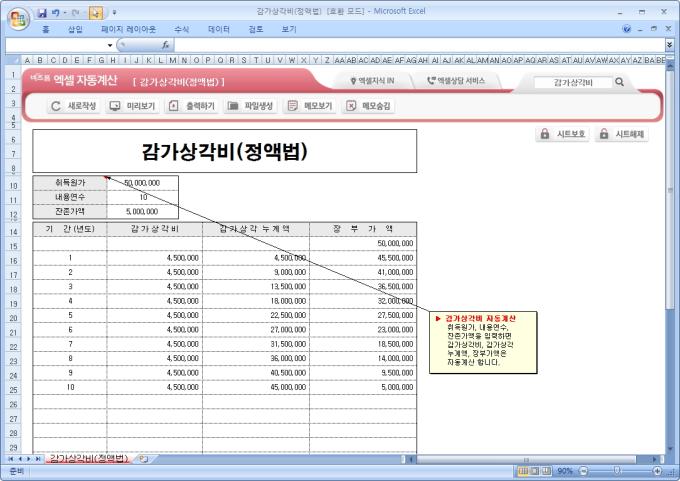Select the 감가상각비(정액법) sheet tab
This screenshot has height=481, width=680.
coord(89,458)
